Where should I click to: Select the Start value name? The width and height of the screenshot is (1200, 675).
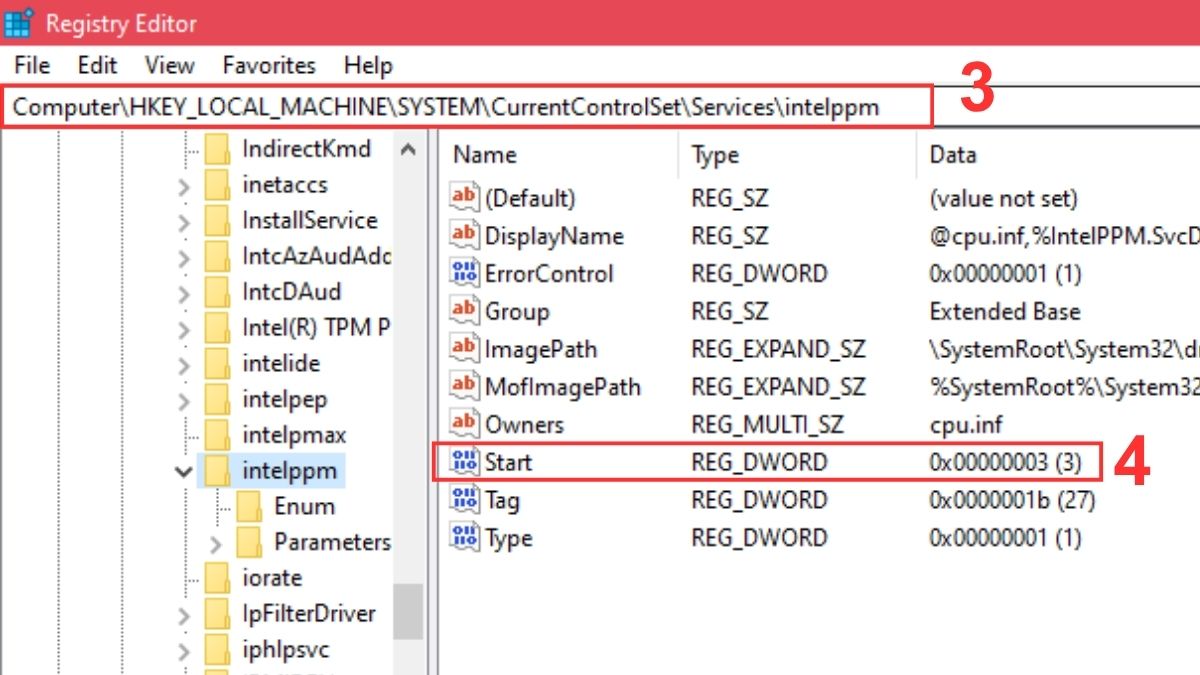click(508, 462)
